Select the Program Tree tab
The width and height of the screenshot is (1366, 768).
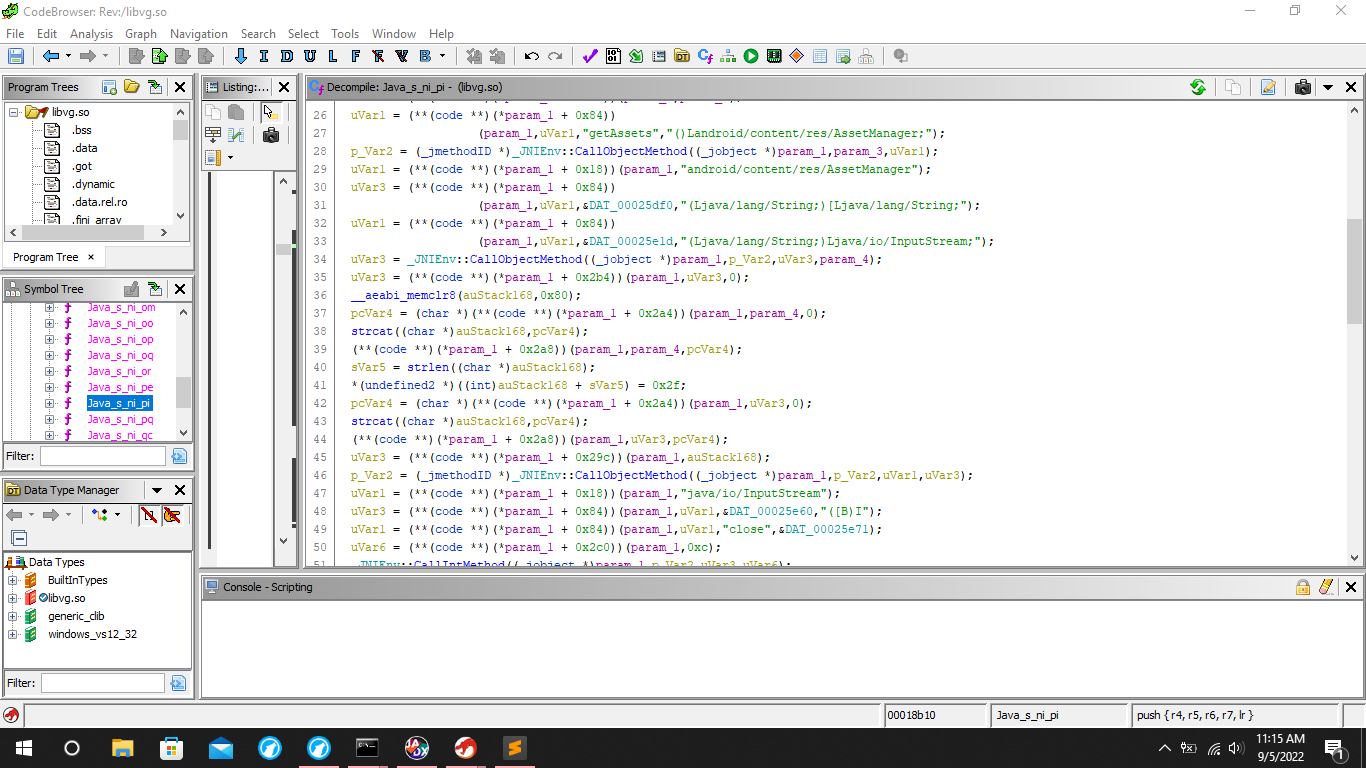(x=45, y=257)
